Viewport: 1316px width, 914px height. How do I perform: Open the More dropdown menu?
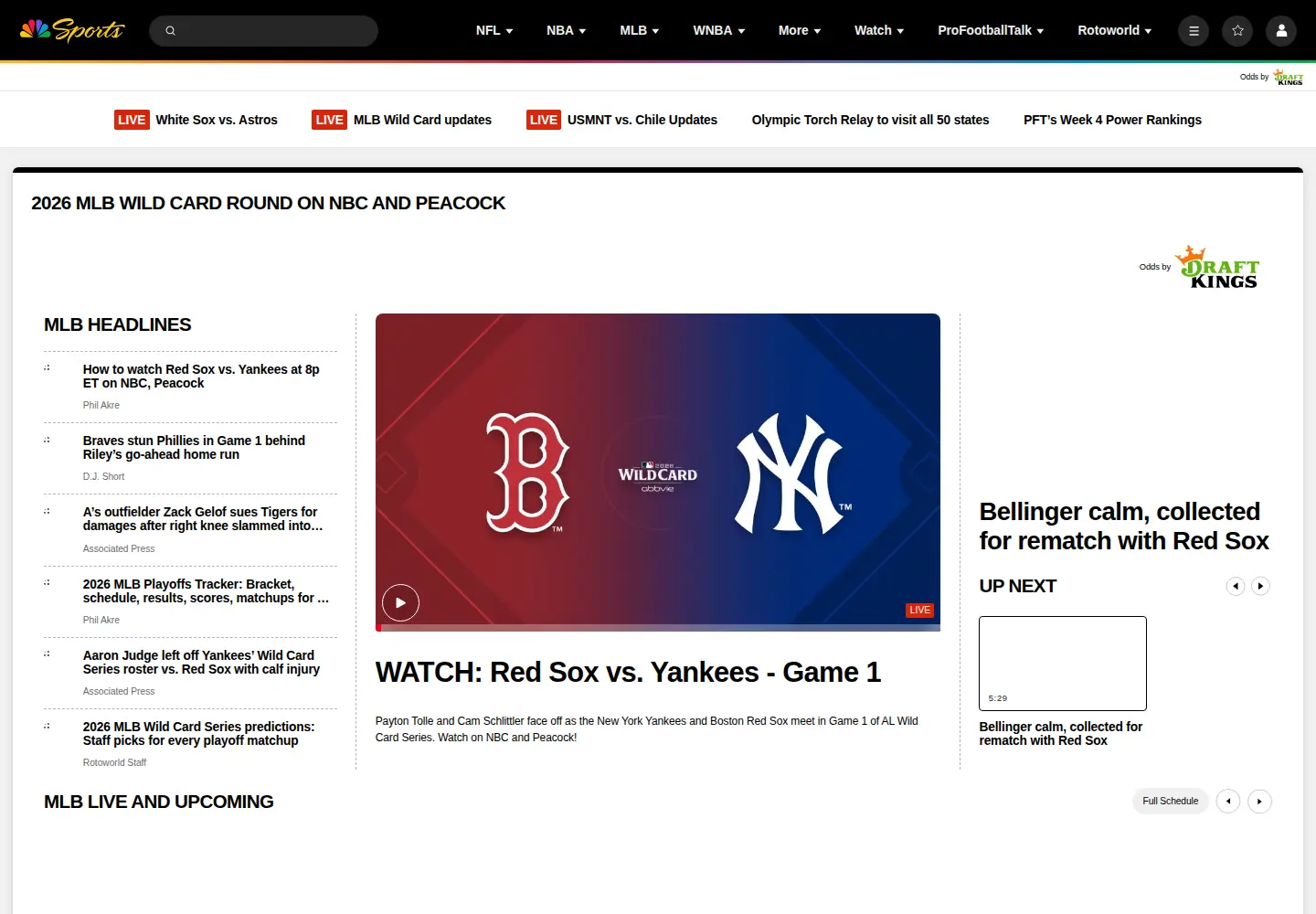point(800,30)
